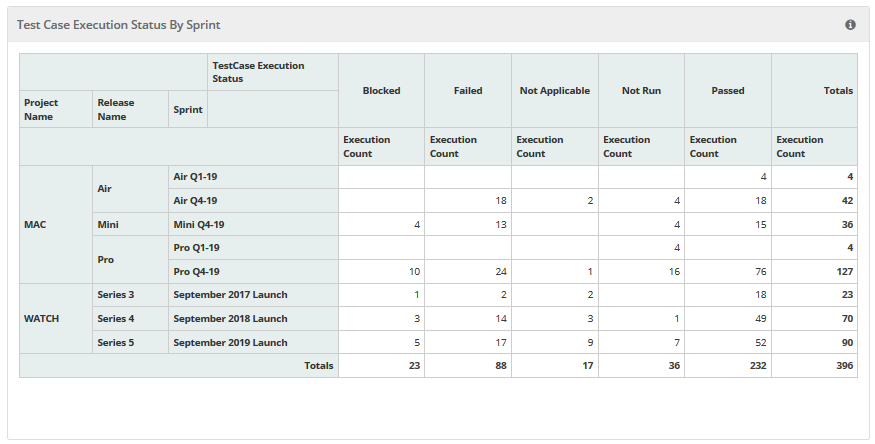Viewport: 875px width, 444px height.
Task: Click Execution Count under Not Run column
Action: [x=641, y=146]
